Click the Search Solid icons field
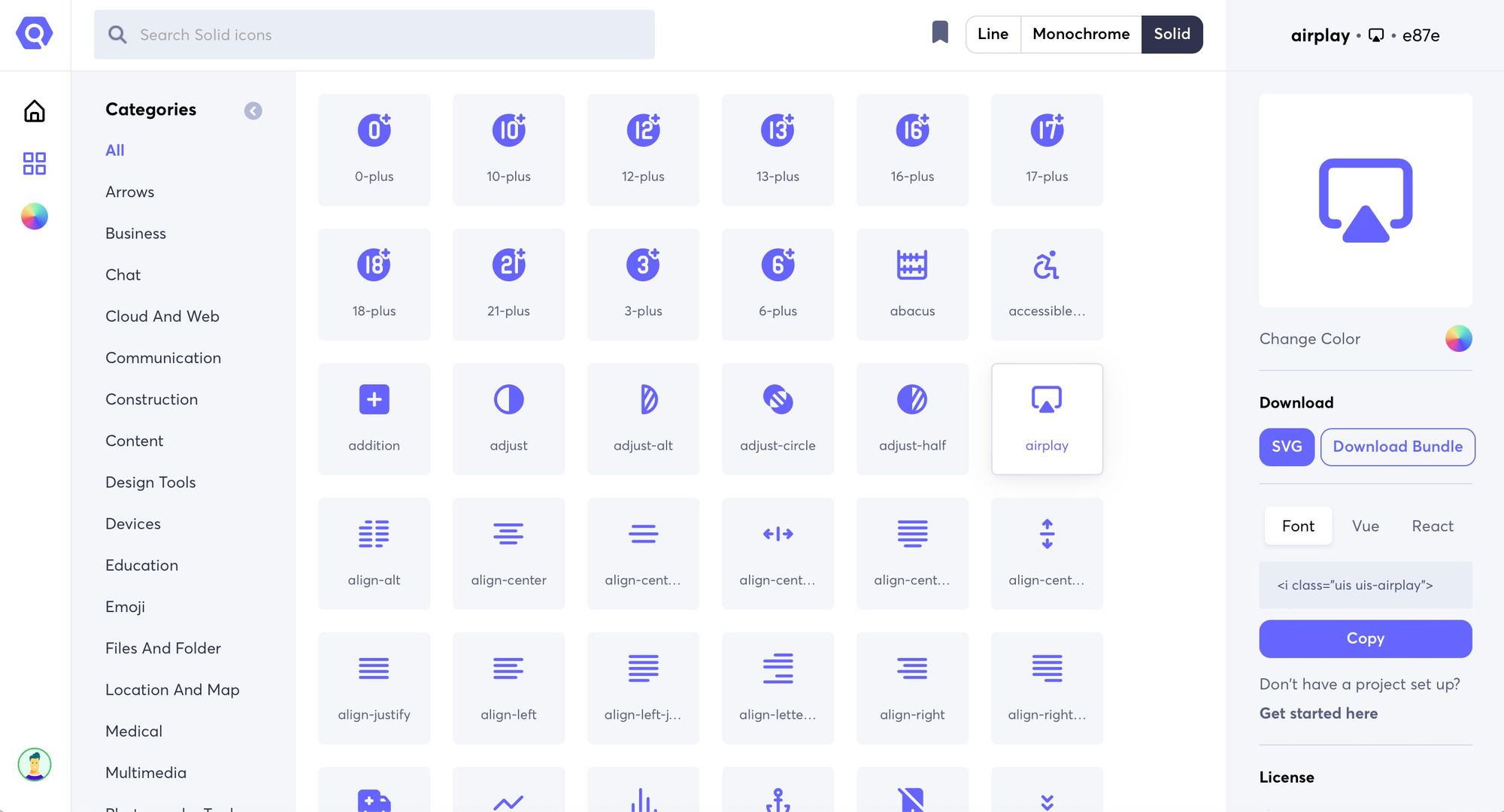The height and width of the screenshot is (812, 1504). pyautogui.click(x=374, y=35)
